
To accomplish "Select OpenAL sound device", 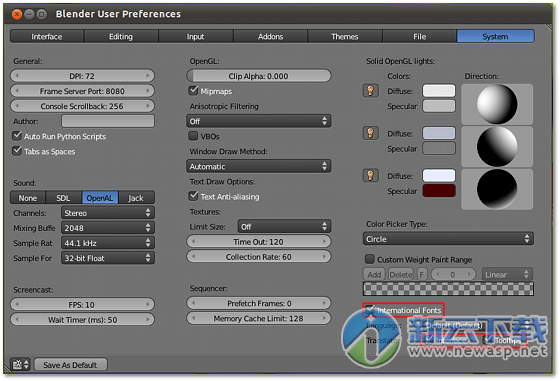I will click(100, 198).
